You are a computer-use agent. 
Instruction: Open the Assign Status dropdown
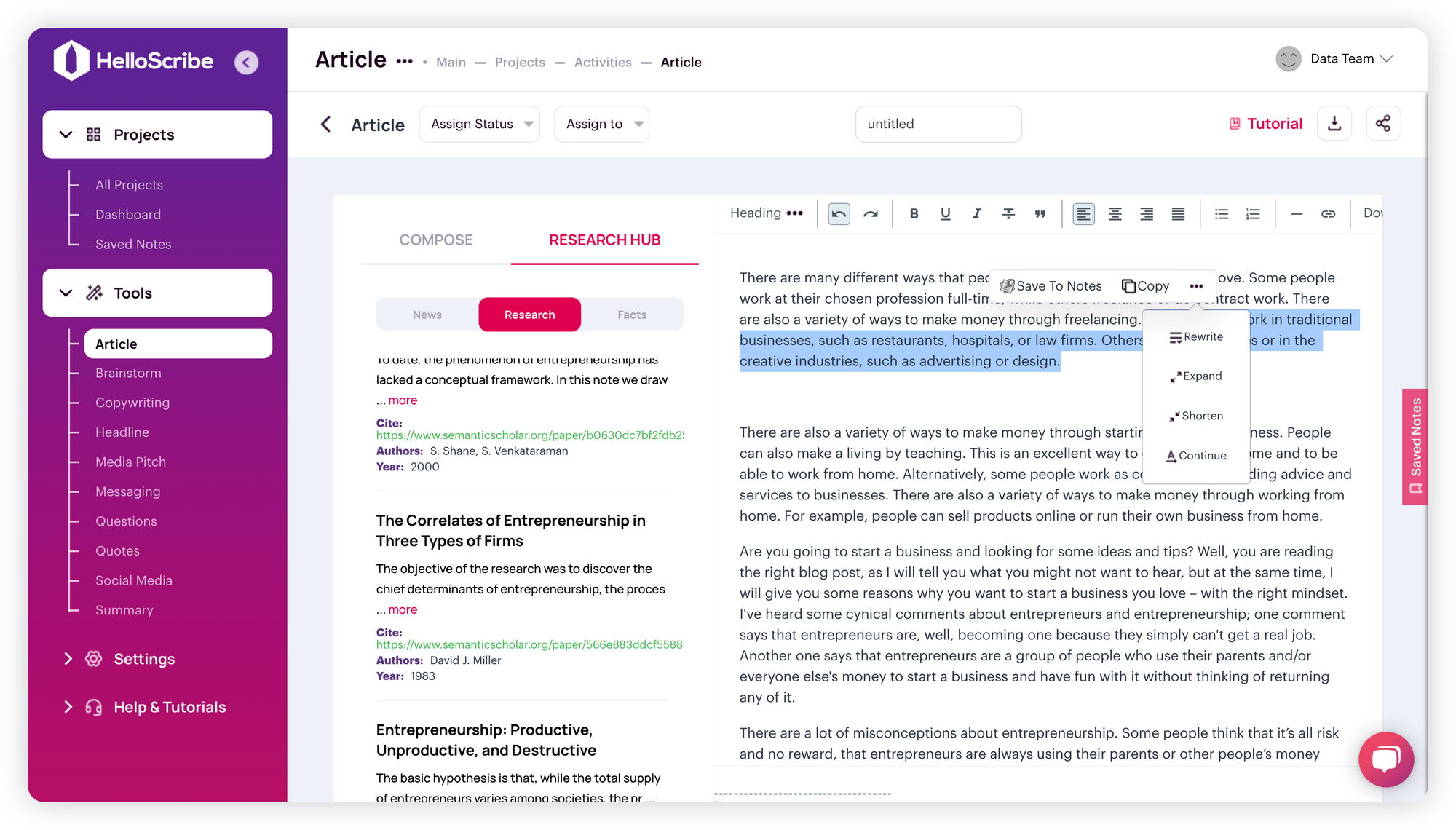coord(479,124)
